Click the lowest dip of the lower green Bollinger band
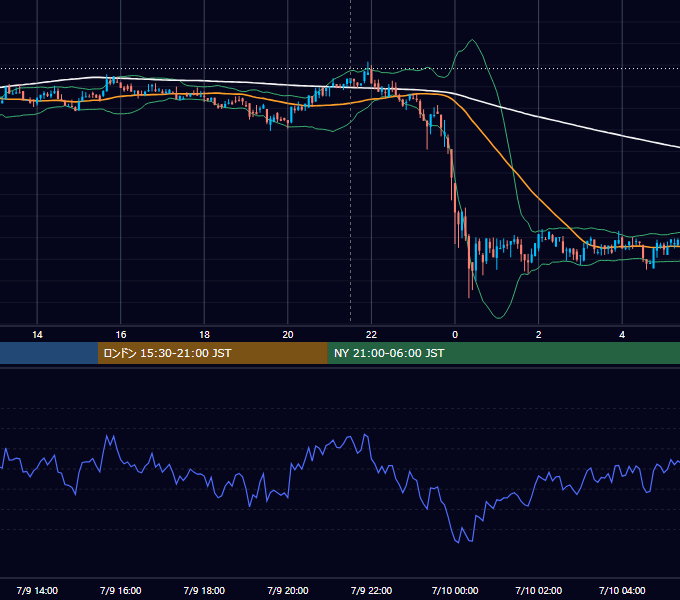This screenshot has height=600, width=680. click(x=499, y=318)
